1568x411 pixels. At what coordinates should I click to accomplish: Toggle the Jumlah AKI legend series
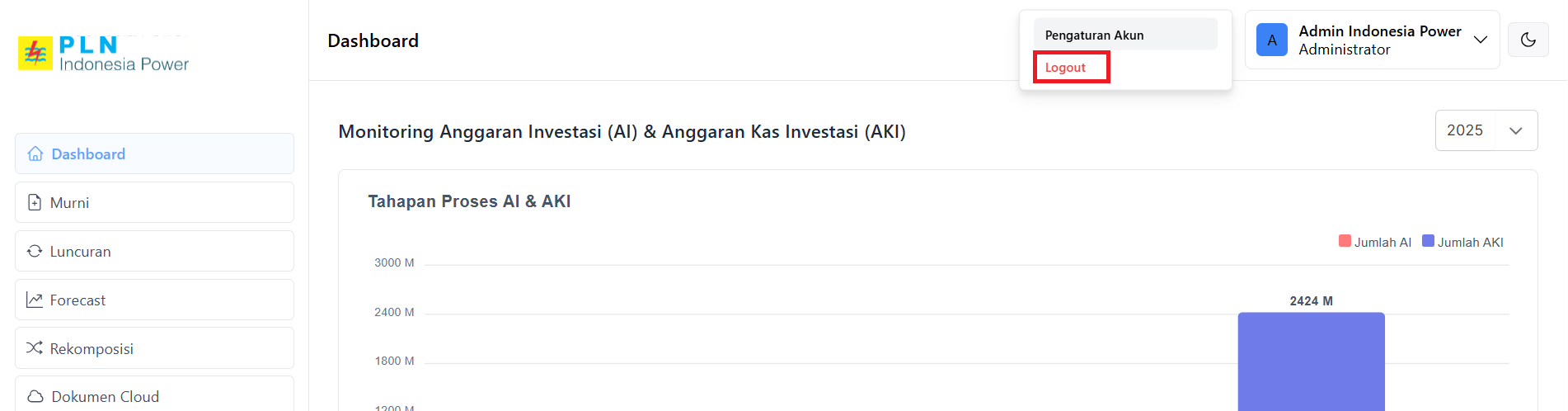point(1462,242)
